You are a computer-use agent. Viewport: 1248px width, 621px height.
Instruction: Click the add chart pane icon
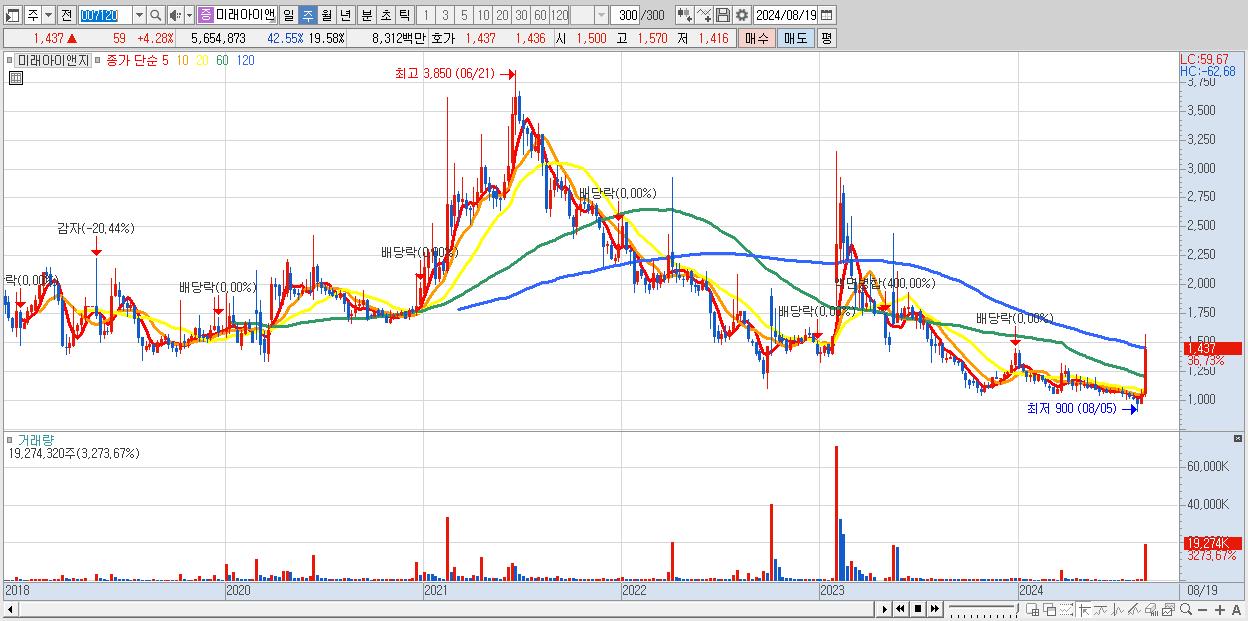coord(1033,609)
